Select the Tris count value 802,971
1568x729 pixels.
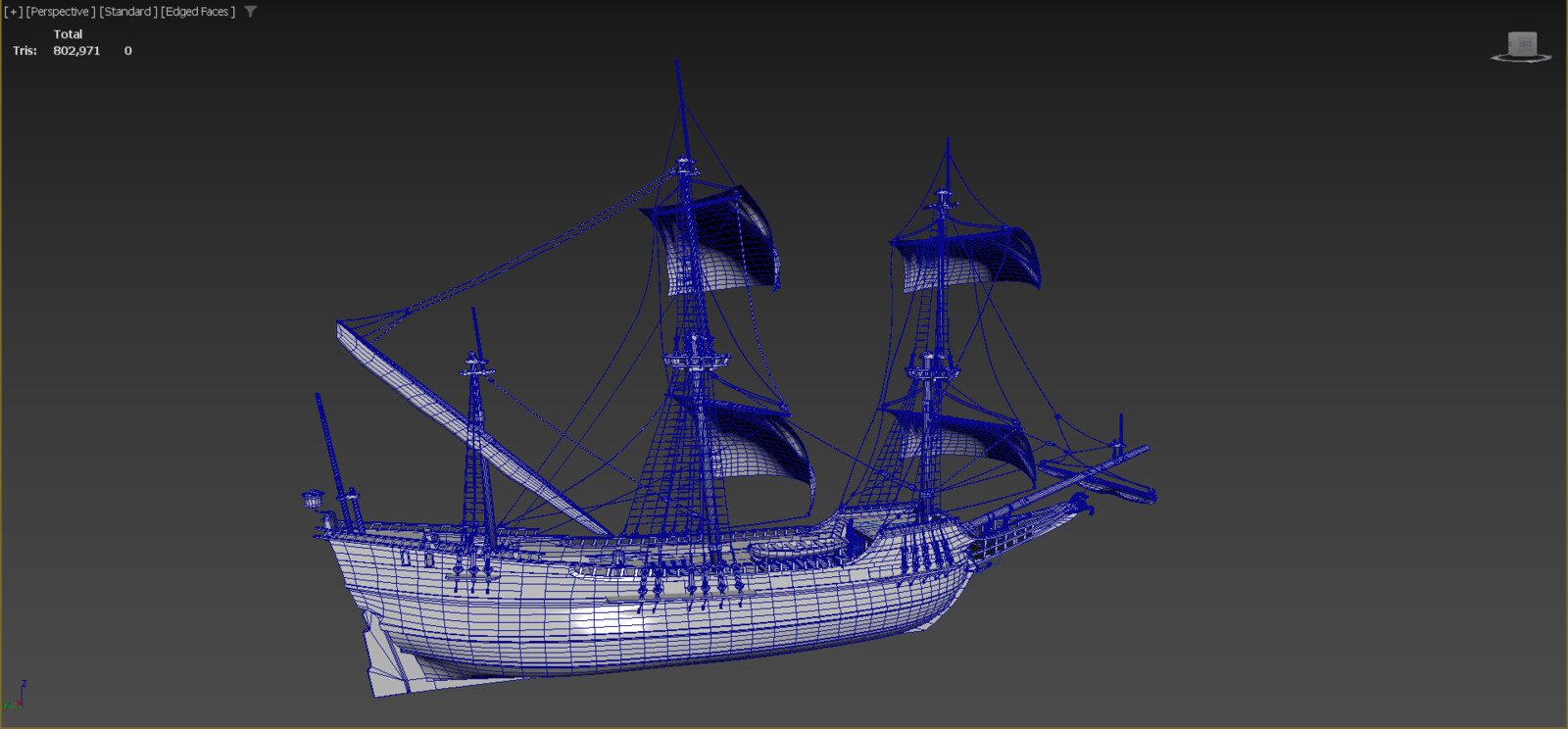tap(76, 51)
